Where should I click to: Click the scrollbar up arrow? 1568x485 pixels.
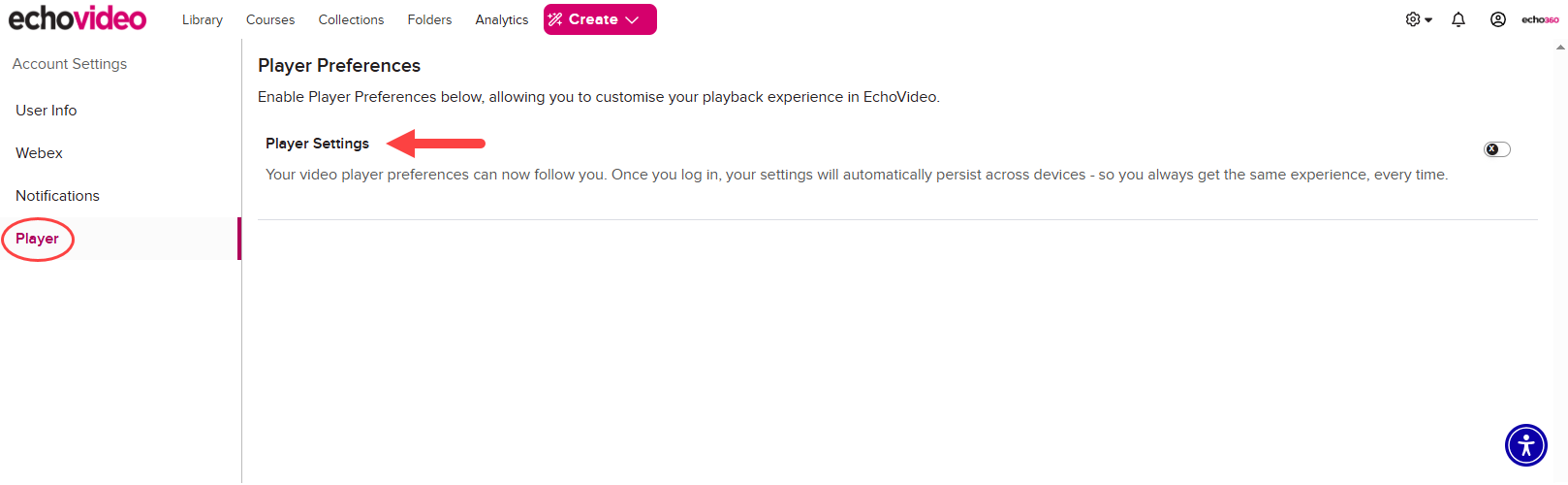point(1560,47)
